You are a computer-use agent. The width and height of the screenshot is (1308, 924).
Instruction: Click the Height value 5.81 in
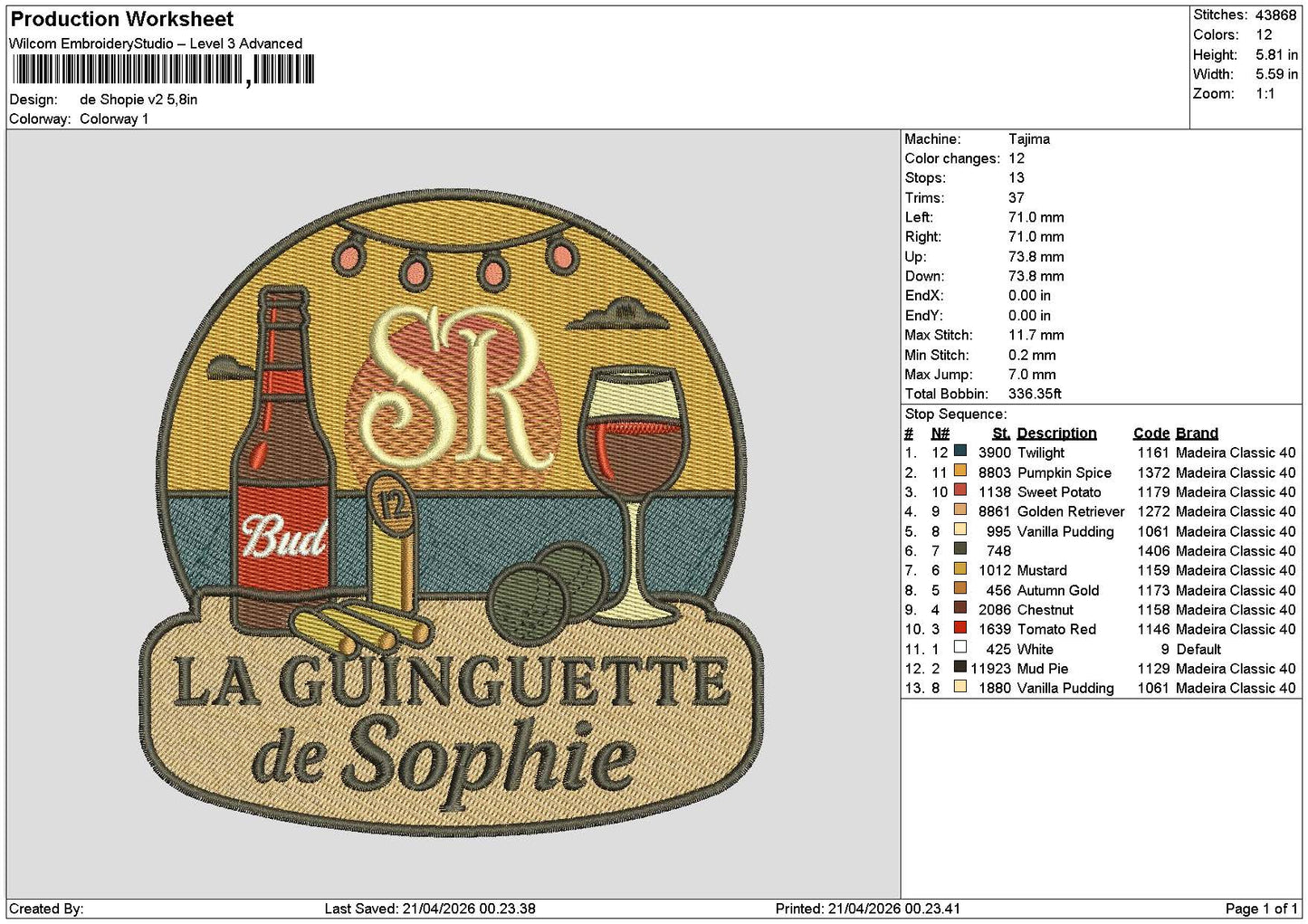1276,55
